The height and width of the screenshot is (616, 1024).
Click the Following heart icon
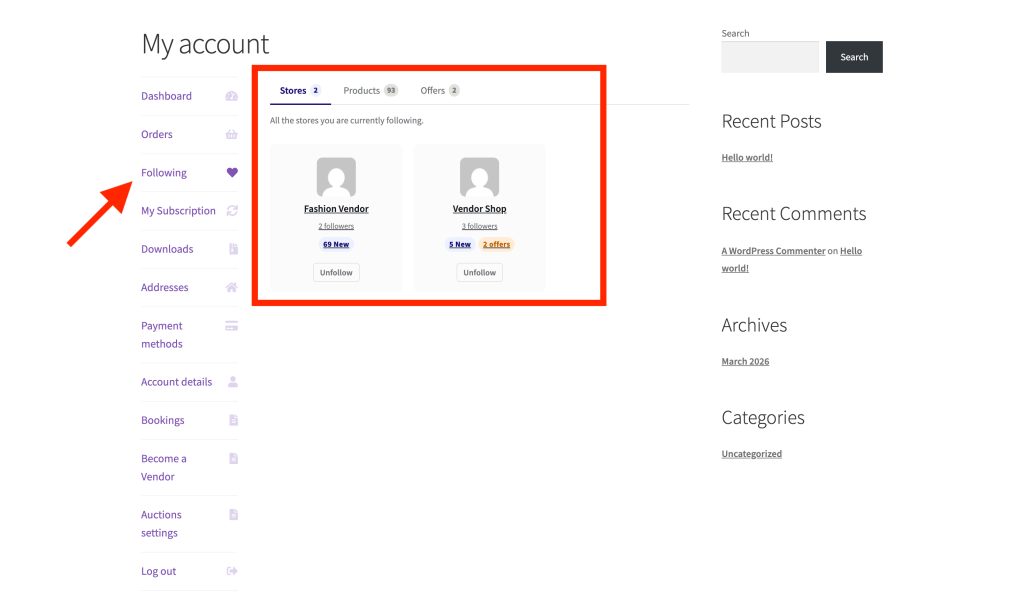pos(232,172)
